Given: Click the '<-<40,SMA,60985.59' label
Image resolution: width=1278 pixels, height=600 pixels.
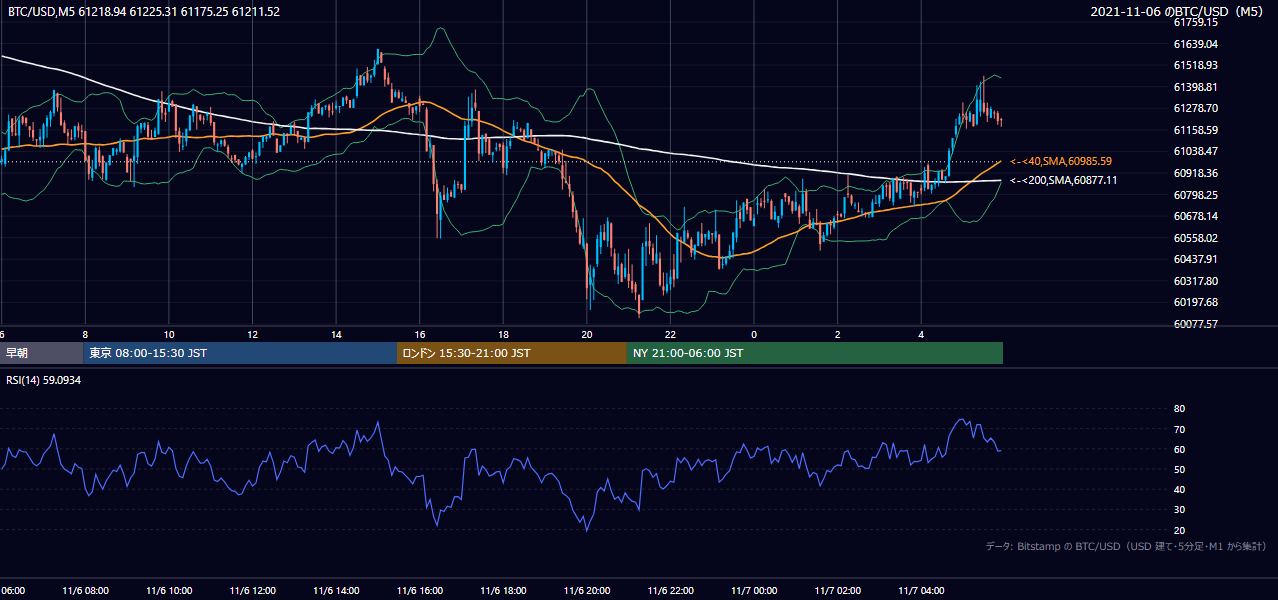Looking at the screenshot, I should pos(1060,161).
